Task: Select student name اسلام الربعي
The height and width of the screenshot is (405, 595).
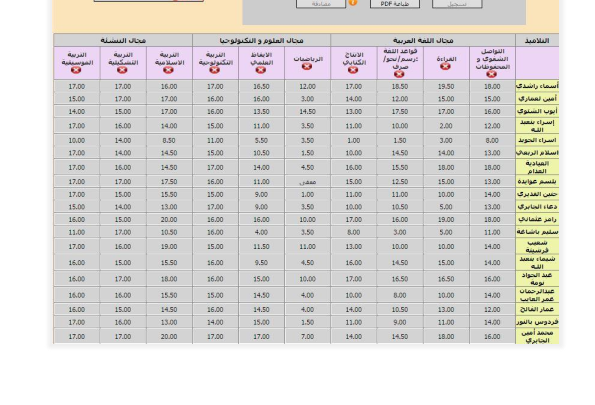Action: tap(537, 153)
